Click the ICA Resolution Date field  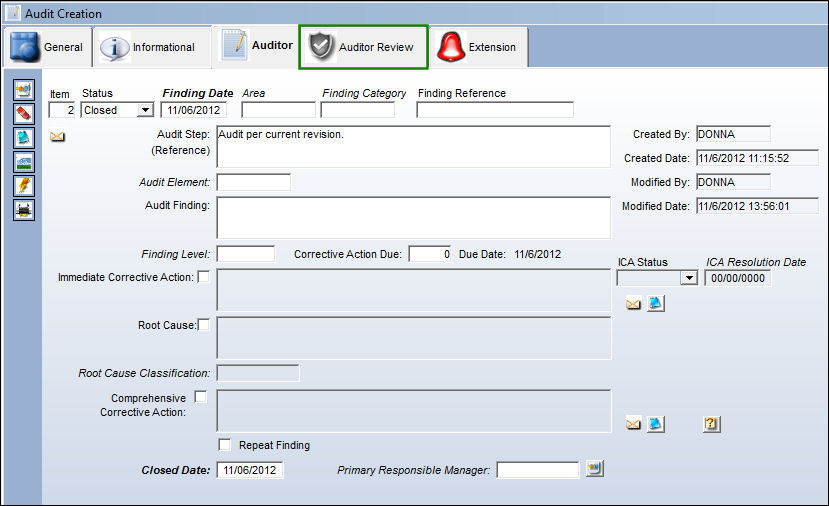(738, 278)
